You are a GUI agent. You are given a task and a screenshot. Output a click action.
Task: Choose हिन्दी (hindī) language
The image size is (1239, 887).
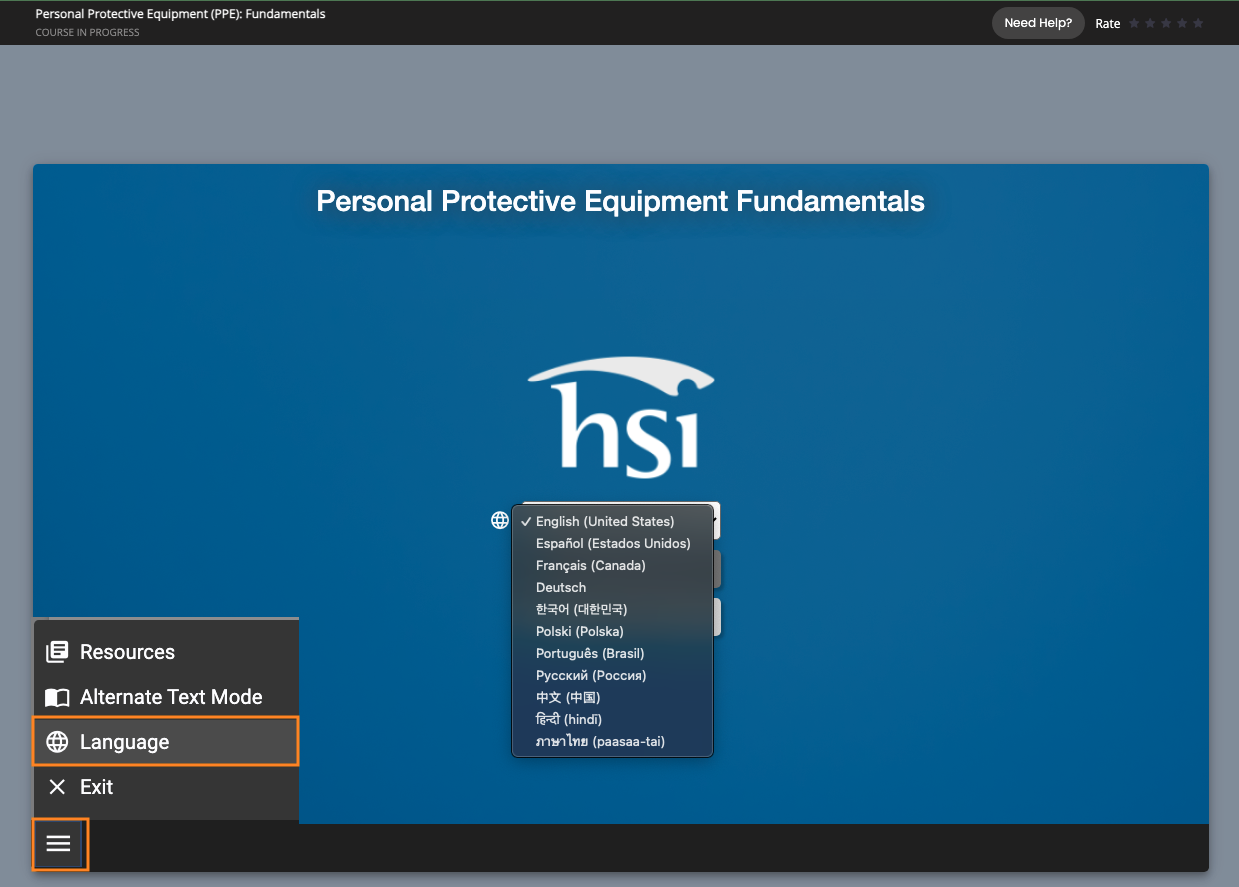tap(612, 720)
